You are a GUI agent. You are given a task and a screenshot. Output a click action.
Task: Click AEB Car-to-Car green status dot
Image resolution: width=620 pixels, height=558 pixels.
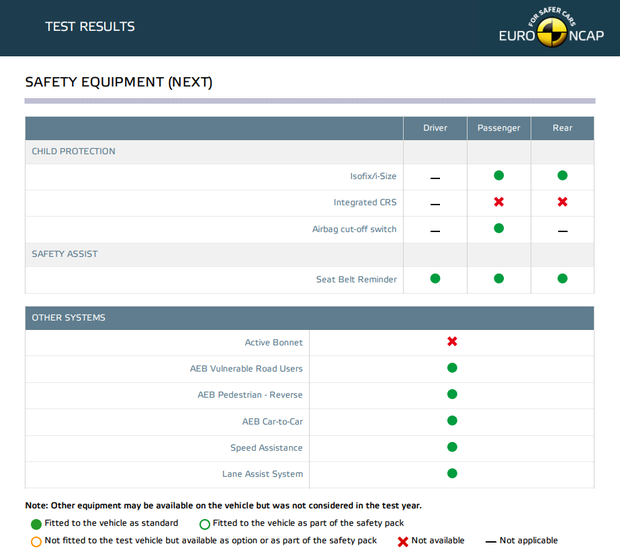click(x=452, y=421)
